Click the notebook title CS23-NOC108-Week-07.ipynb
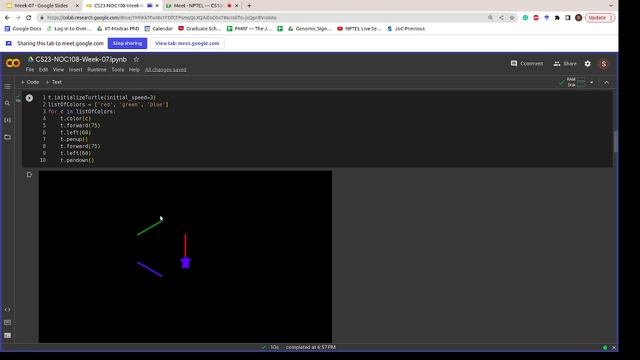Viewport: 640px width, 360px height. (81, 60)
